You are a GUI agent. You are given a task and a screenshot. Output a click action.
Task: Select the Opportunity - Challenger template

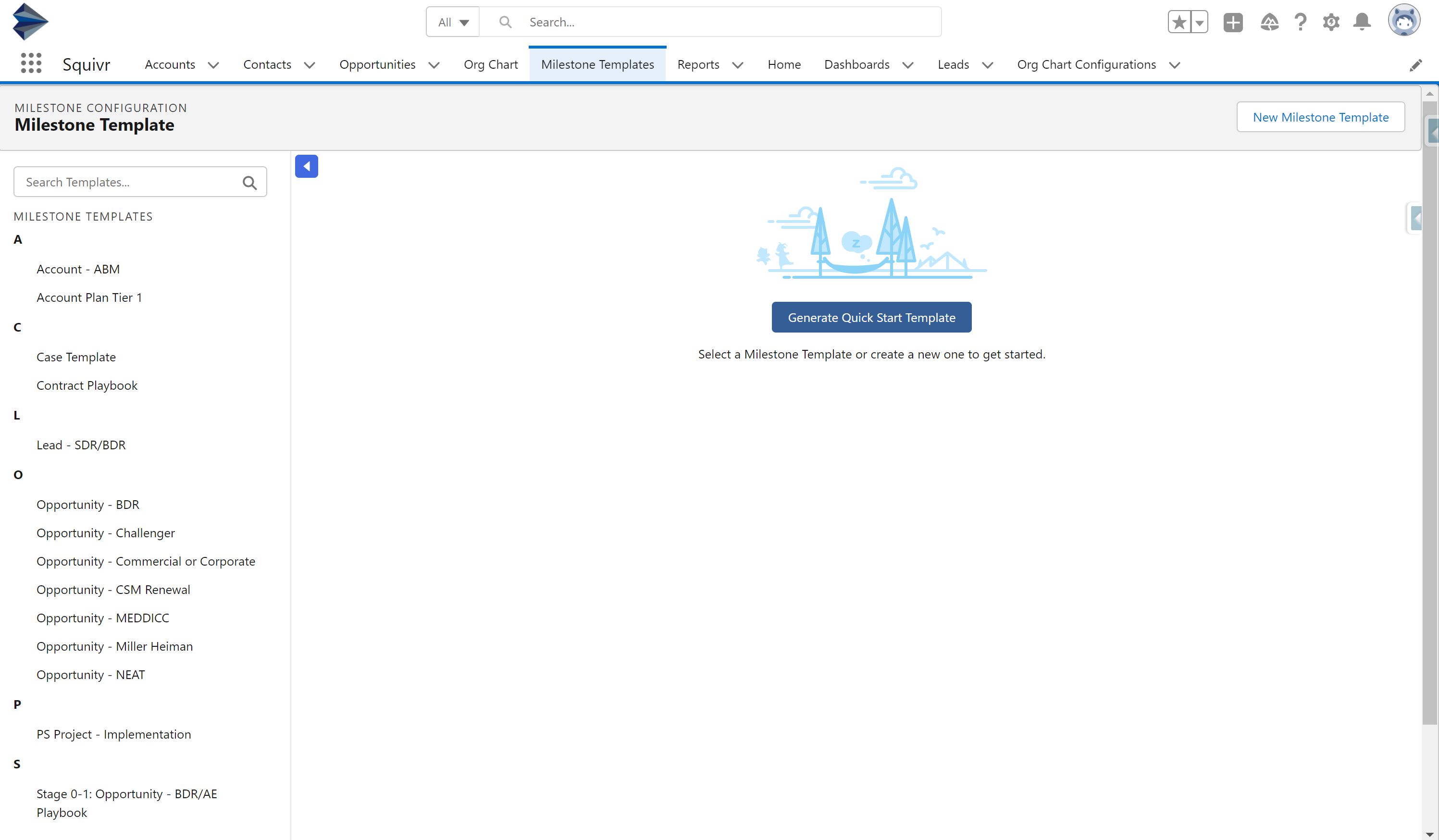(106, 533)
